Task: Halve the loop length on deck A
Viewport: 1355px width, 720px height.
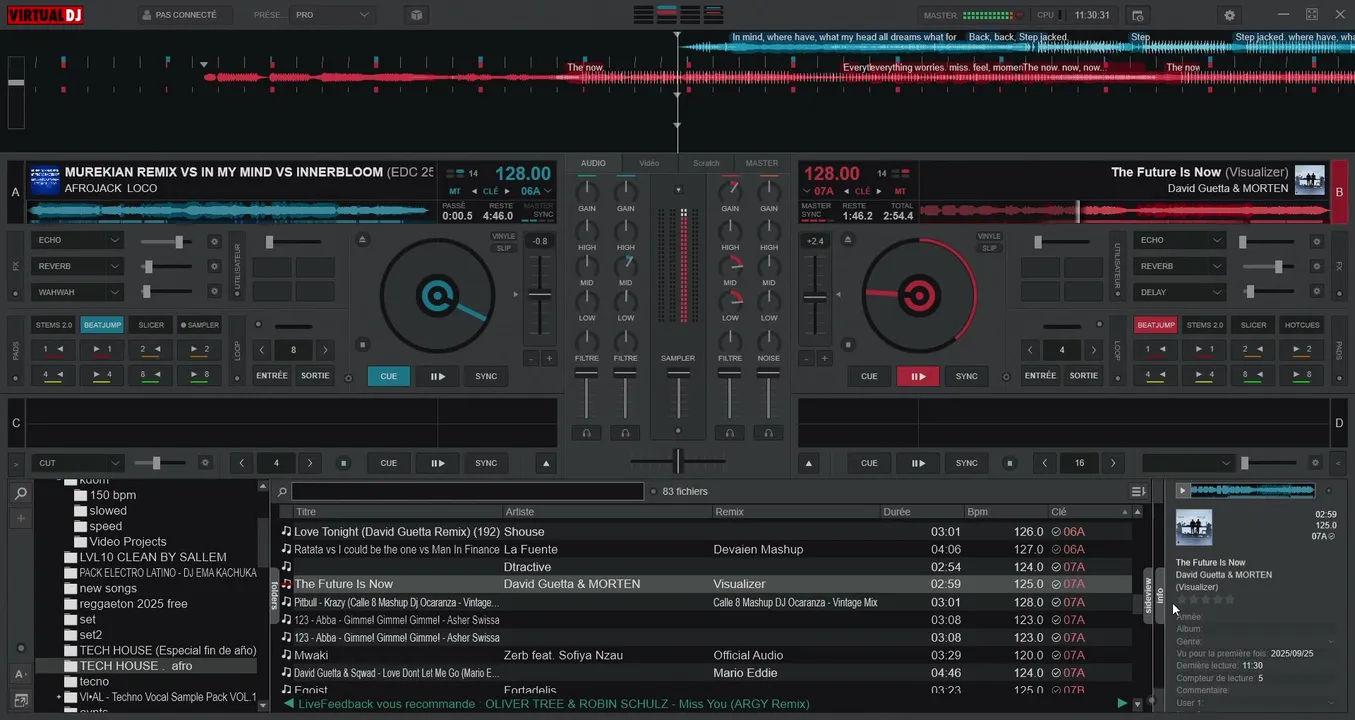Action: [x=262, y=350]
